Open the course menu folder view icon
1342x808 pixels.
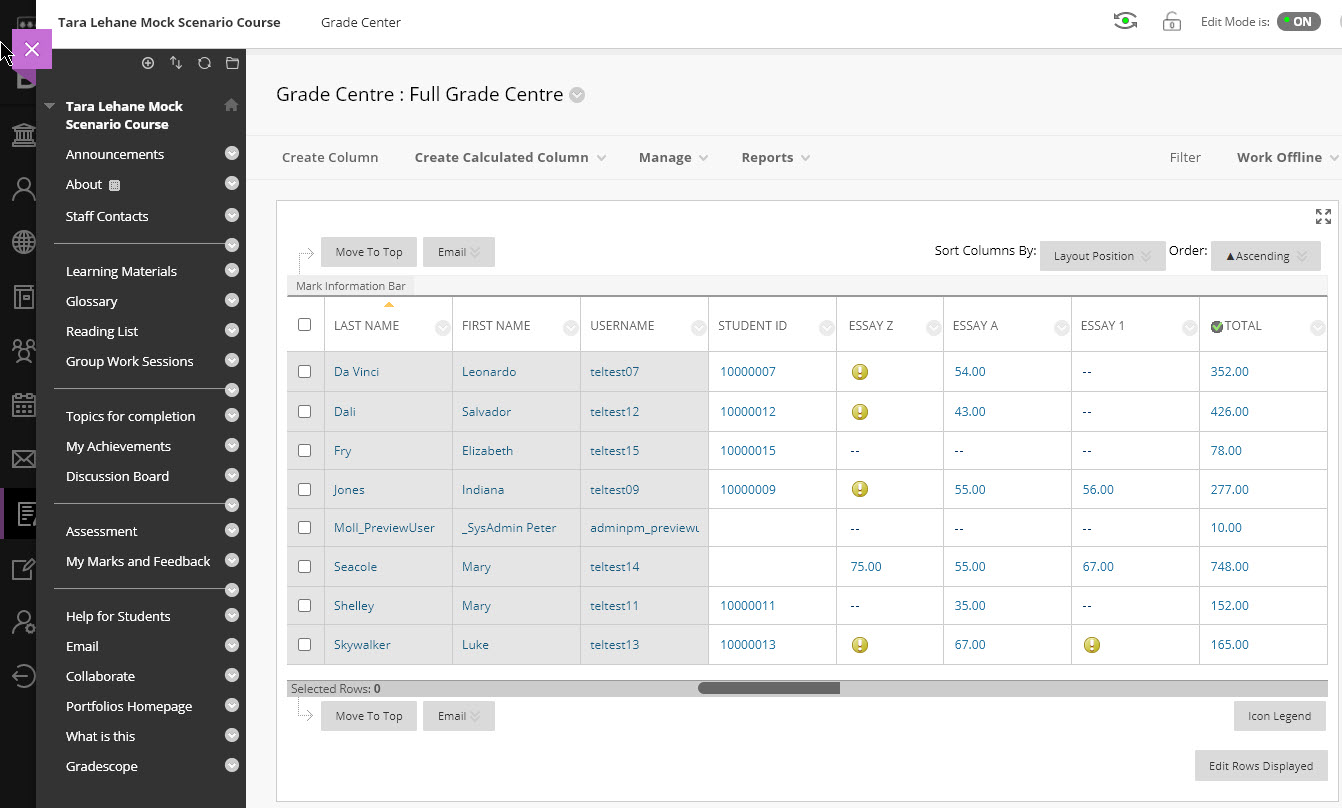tap(232, 63)
